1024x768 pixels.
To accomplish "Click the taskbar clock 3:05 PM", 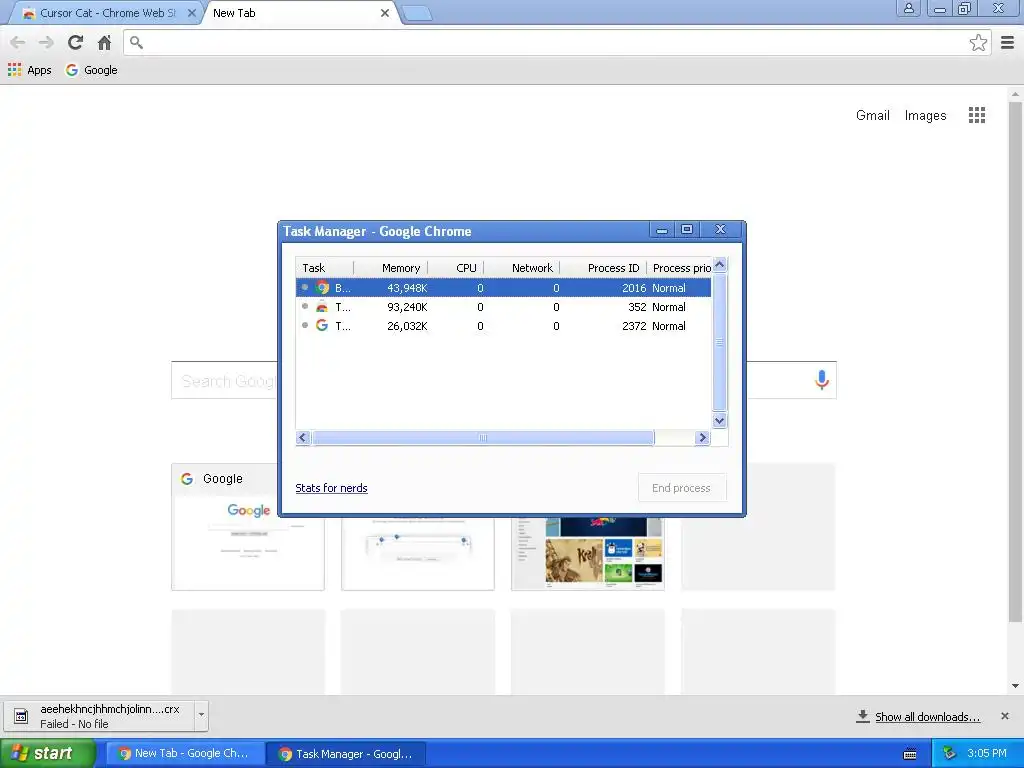I will point(987,754).
